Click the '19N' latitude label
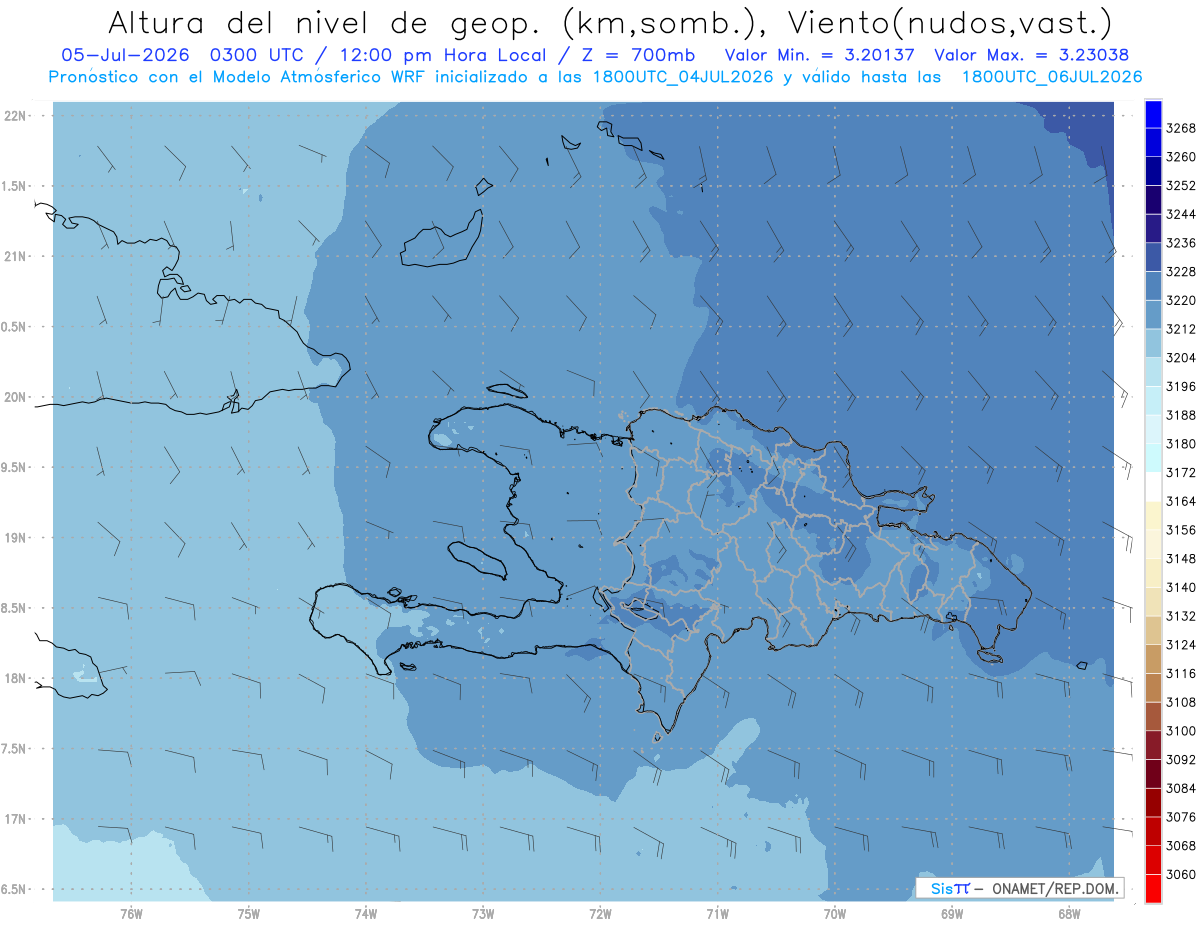Screen dimensions: 1200x927 click(17, 538)
